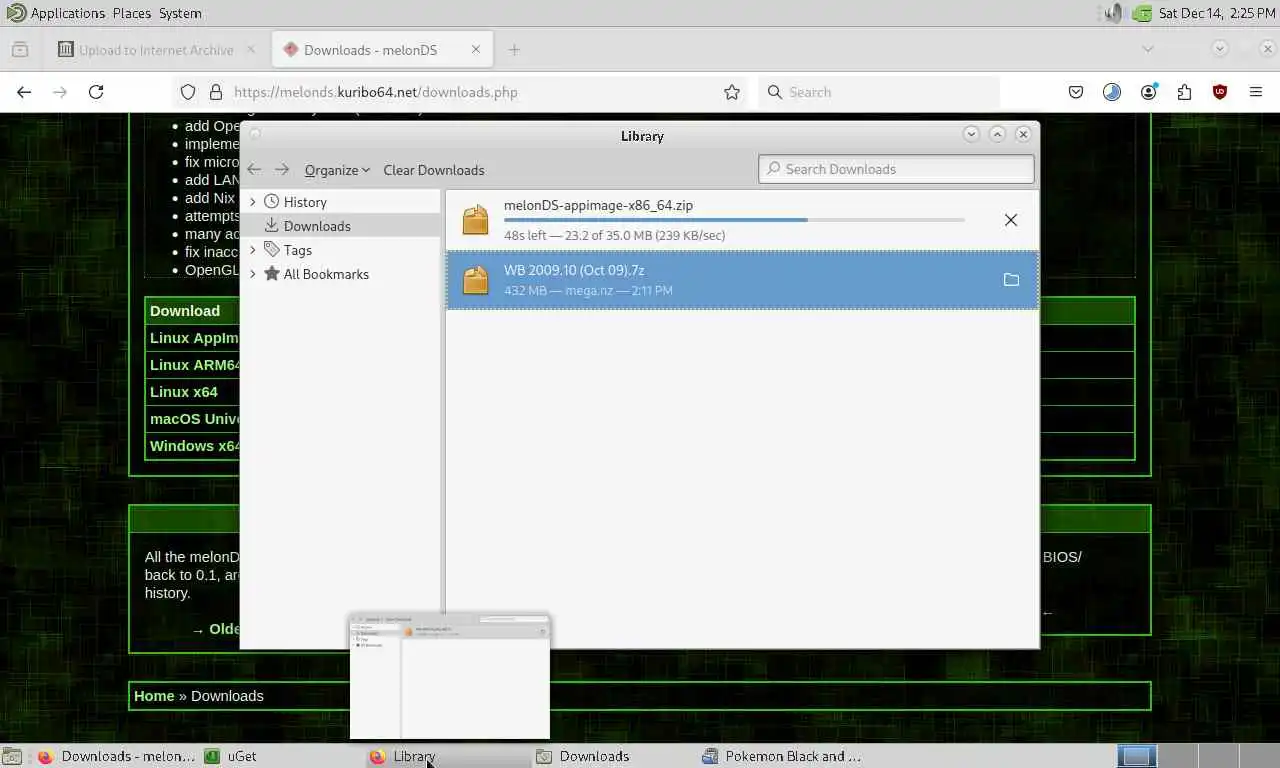
Task: Expand the All Bookmarks tree item
Action: tap(253, 274)
